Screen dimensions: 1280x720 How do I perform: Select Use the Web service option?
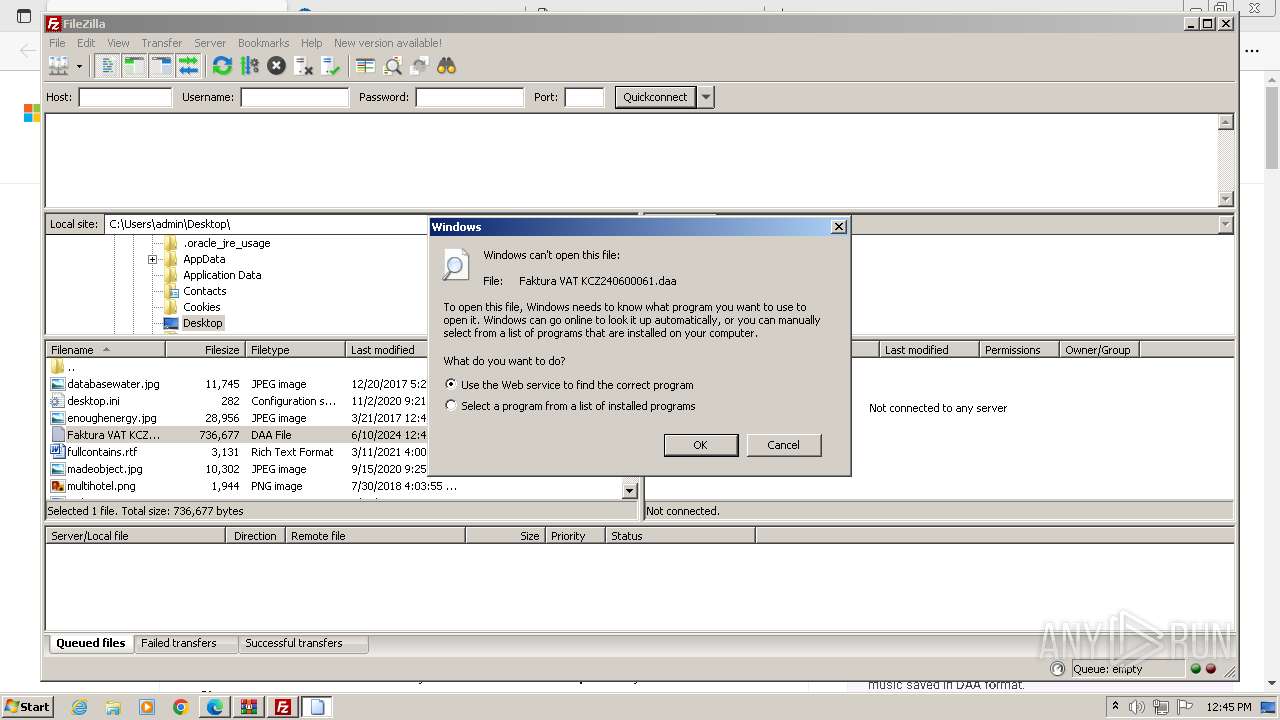click(451, 384)
